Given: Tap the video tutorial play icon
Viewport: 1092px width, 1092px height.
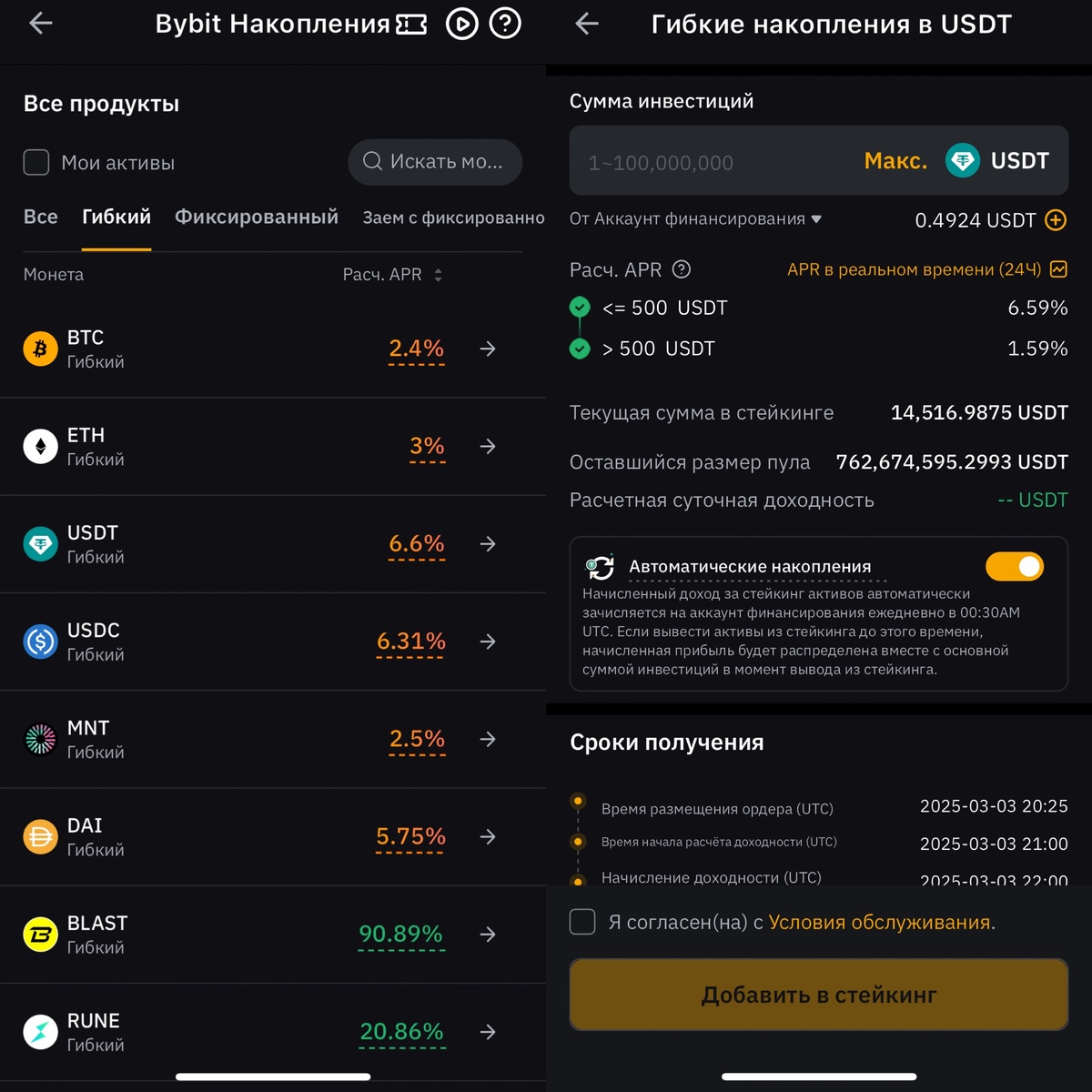Looking at the screenshot, I should (x=461, y=24).
